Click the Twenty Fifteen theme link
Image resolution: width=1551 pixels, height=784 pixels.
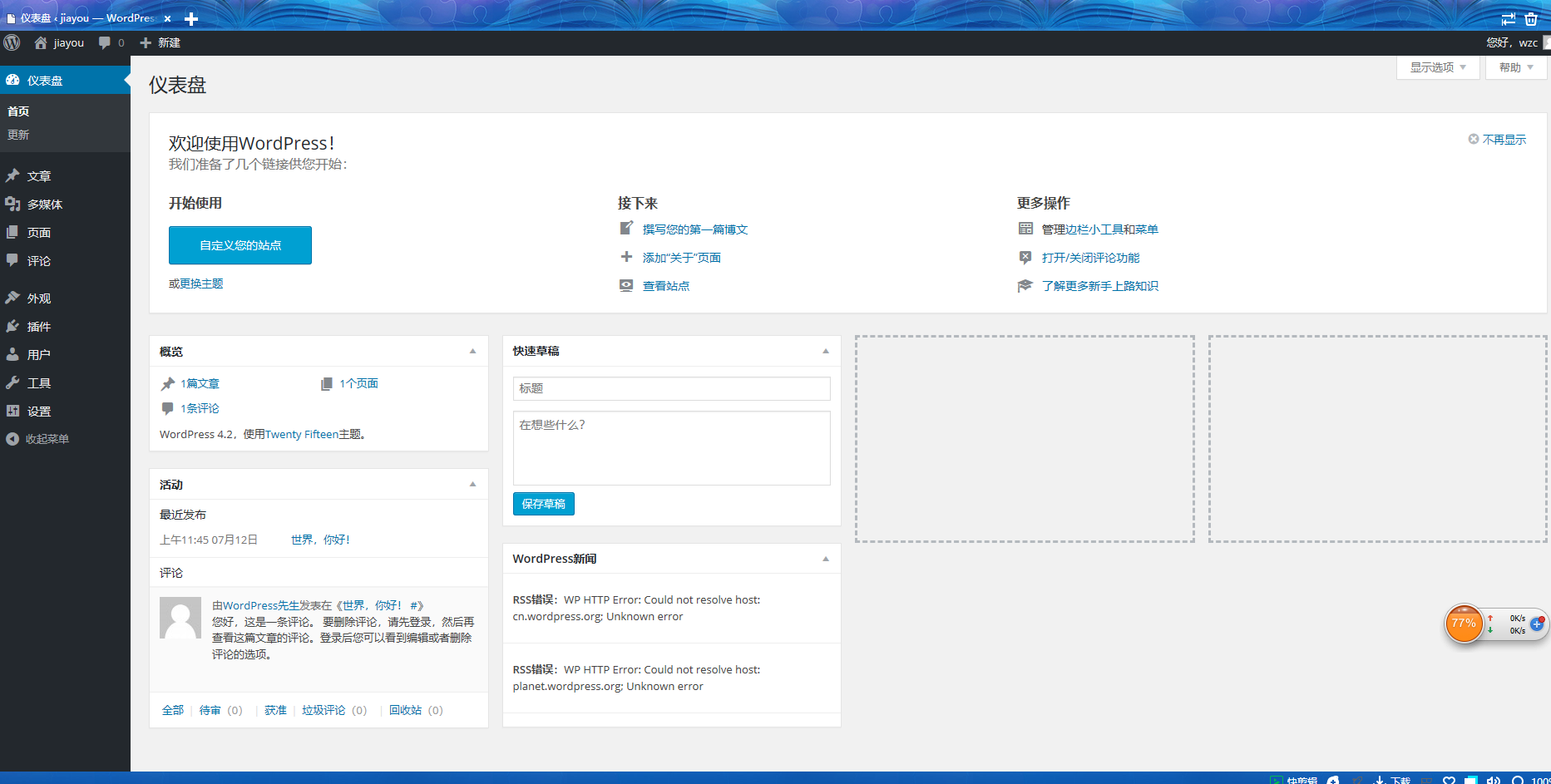pos(301,434)
